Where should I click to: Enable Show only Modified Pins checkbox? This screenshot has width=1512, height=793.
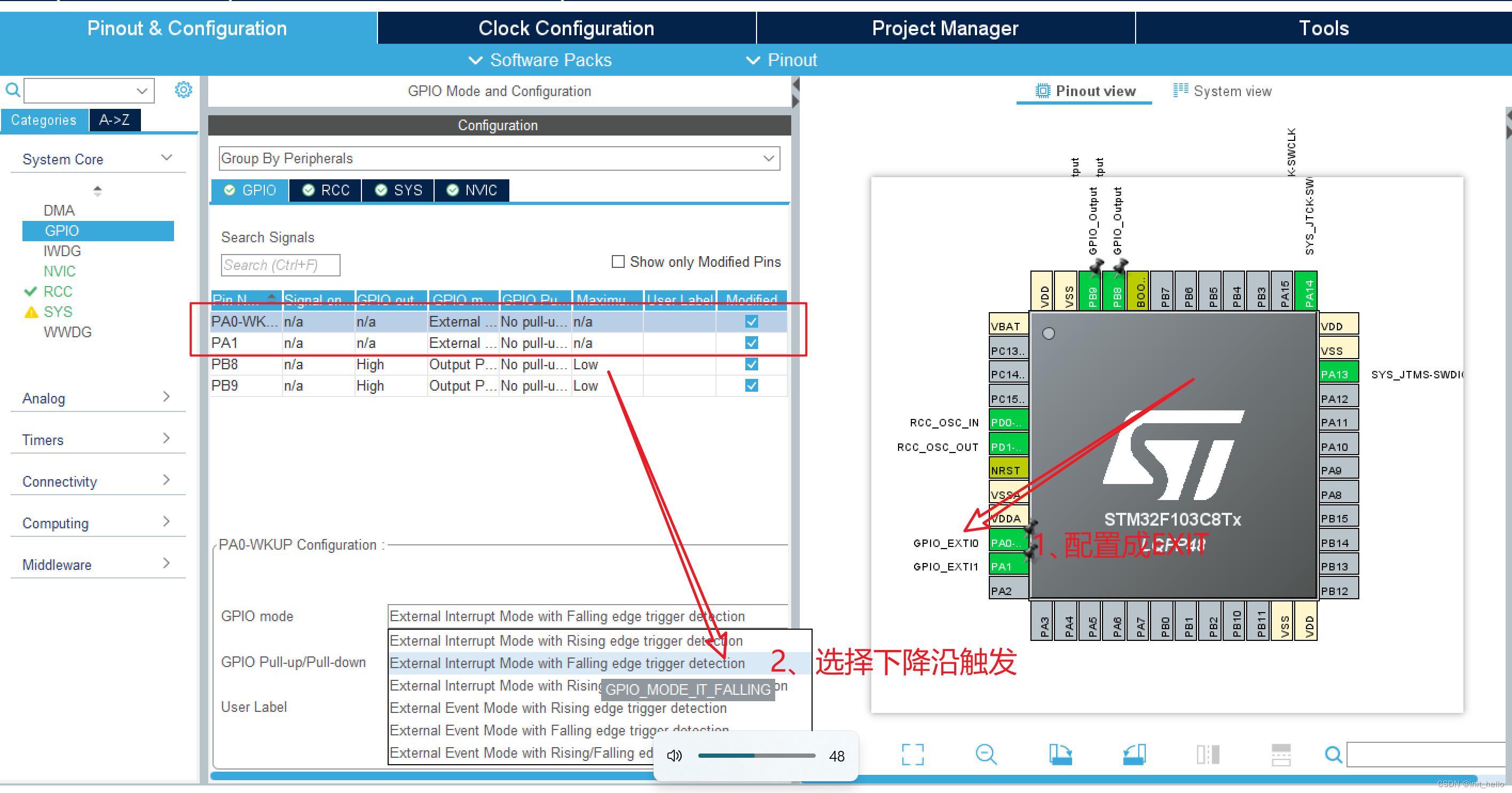tap(618, 261)
